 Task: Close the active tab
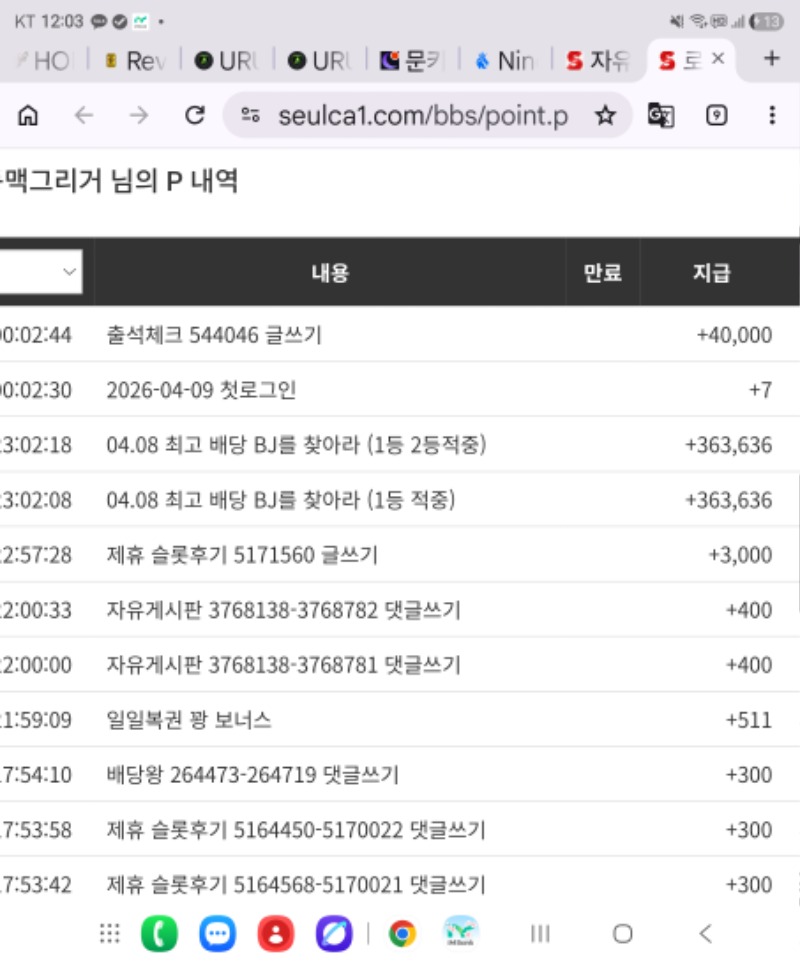[718, 60]
